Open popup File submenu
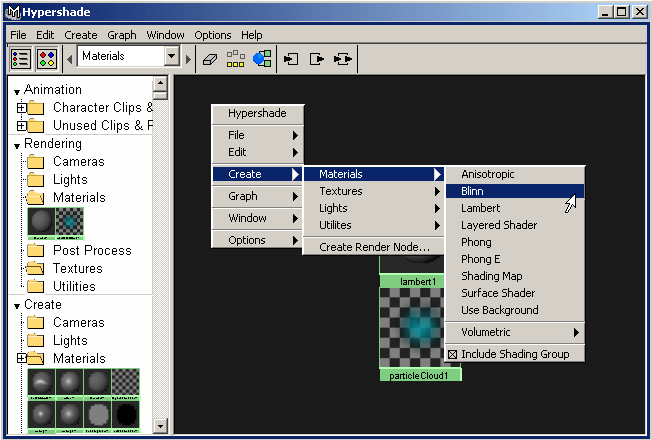This screenshot has width=652, height=440. 258,135
